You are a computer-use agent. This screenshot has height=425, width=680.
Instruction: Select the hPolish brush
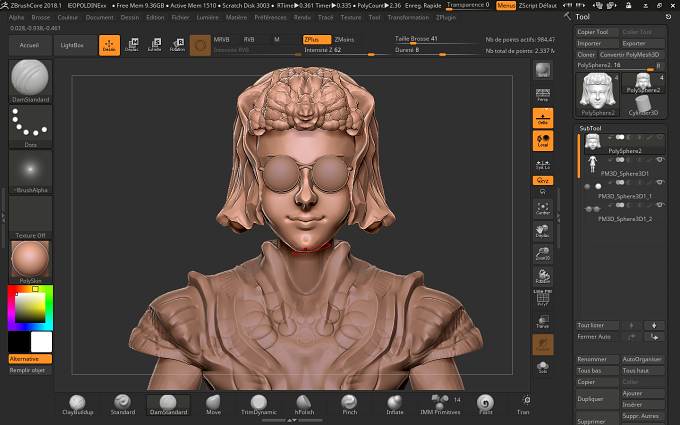point(304,405)
